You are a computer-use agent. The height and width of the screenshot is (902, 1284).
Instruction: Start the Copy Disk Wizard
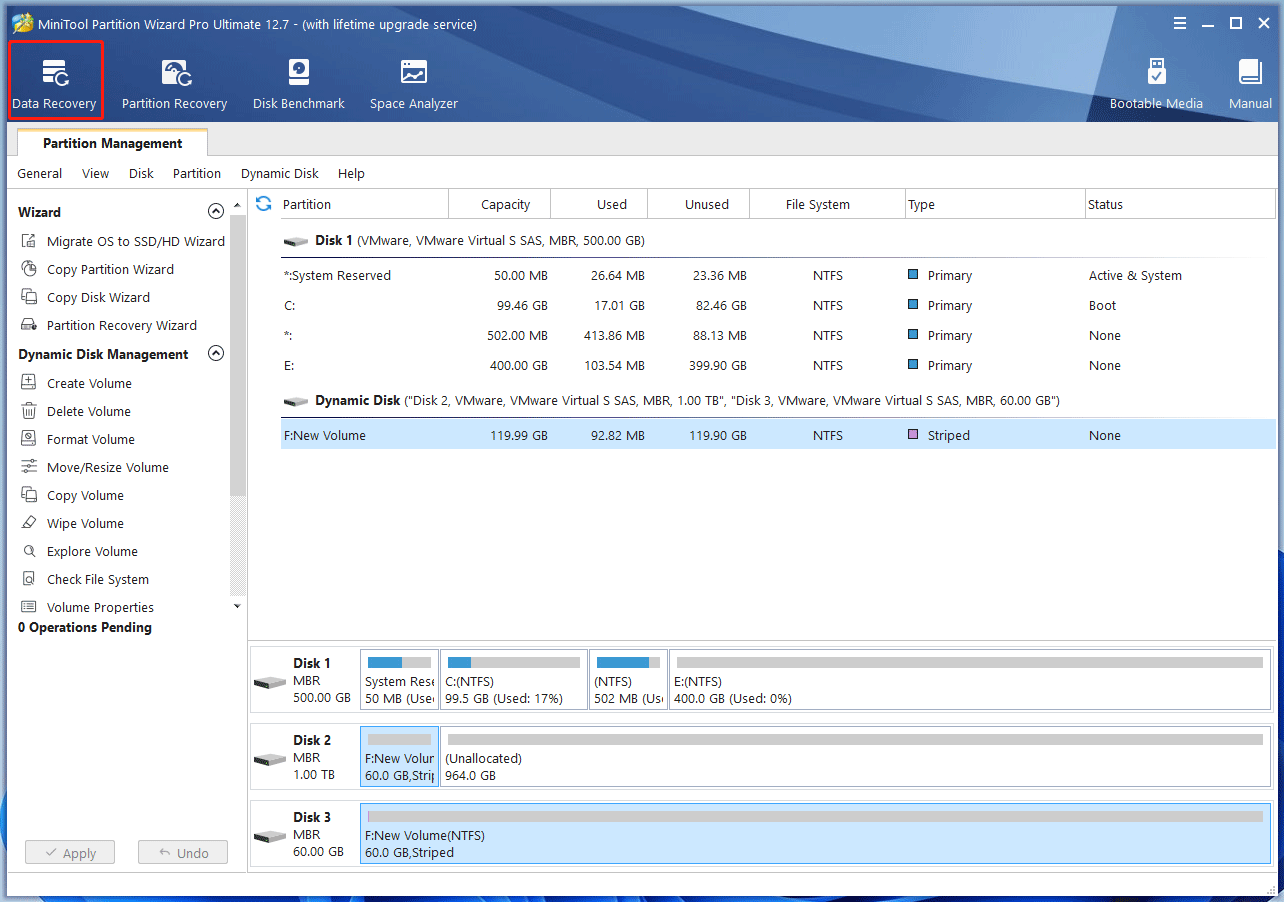[x=85, y=297]
